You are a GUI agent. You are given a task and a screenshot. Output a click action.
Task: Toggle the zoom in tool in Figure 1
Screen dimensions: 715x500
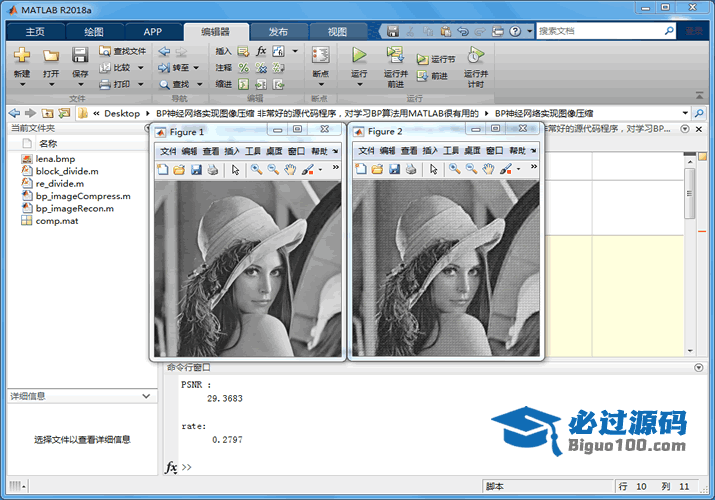tap(256, 170)
